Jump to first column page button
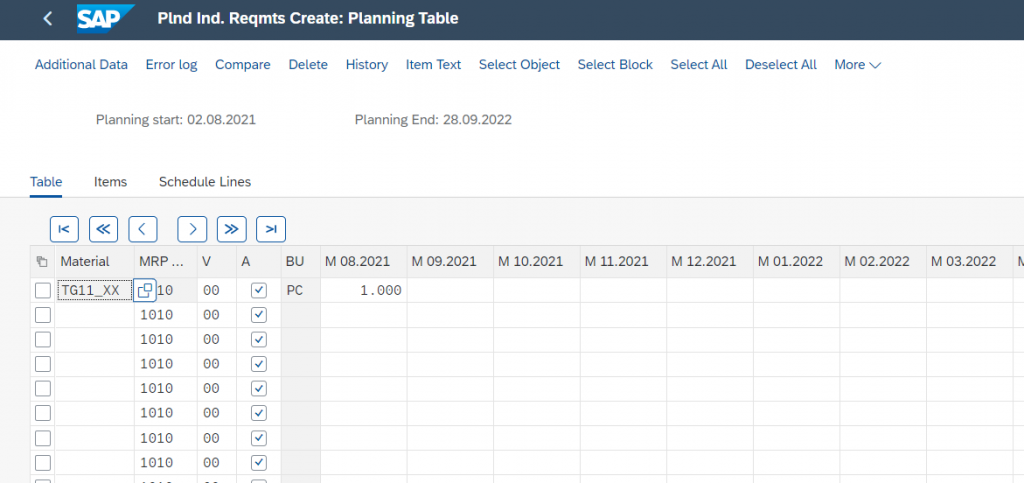 coord(63,229)
